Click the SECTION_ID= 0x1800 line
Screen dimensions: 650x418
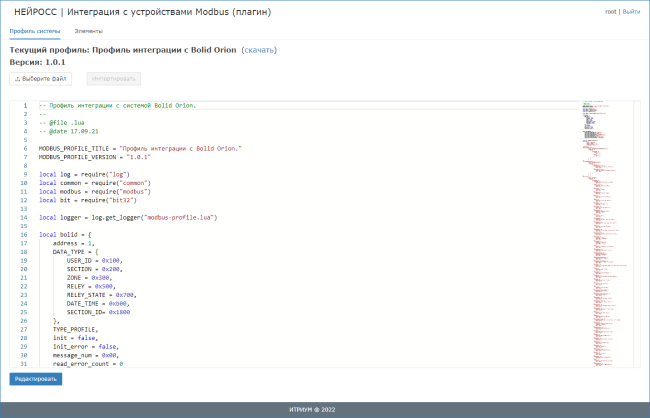point(98,312)
